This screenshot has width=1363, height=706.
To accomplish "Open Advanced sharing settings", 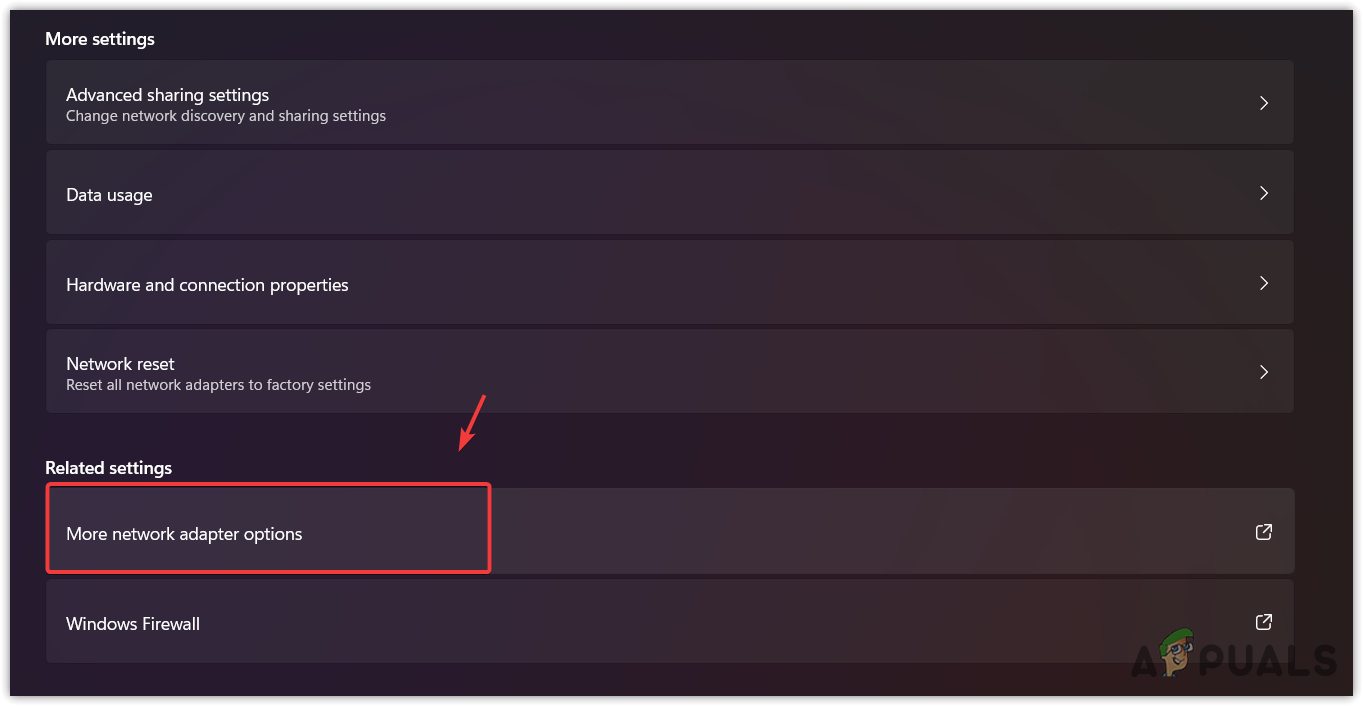I will [x=167, y=95].
